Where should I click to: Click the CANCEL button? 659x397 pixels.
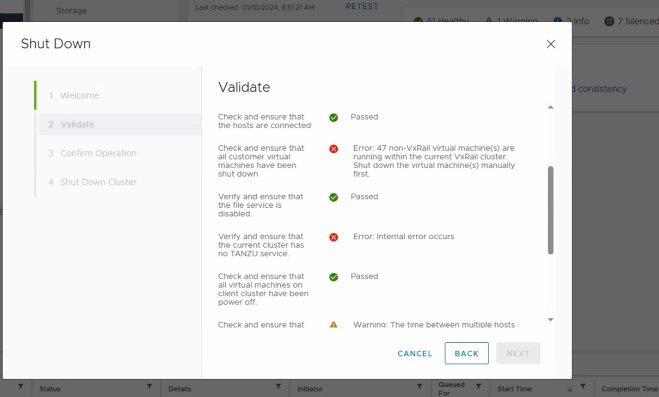click(415, 354)
